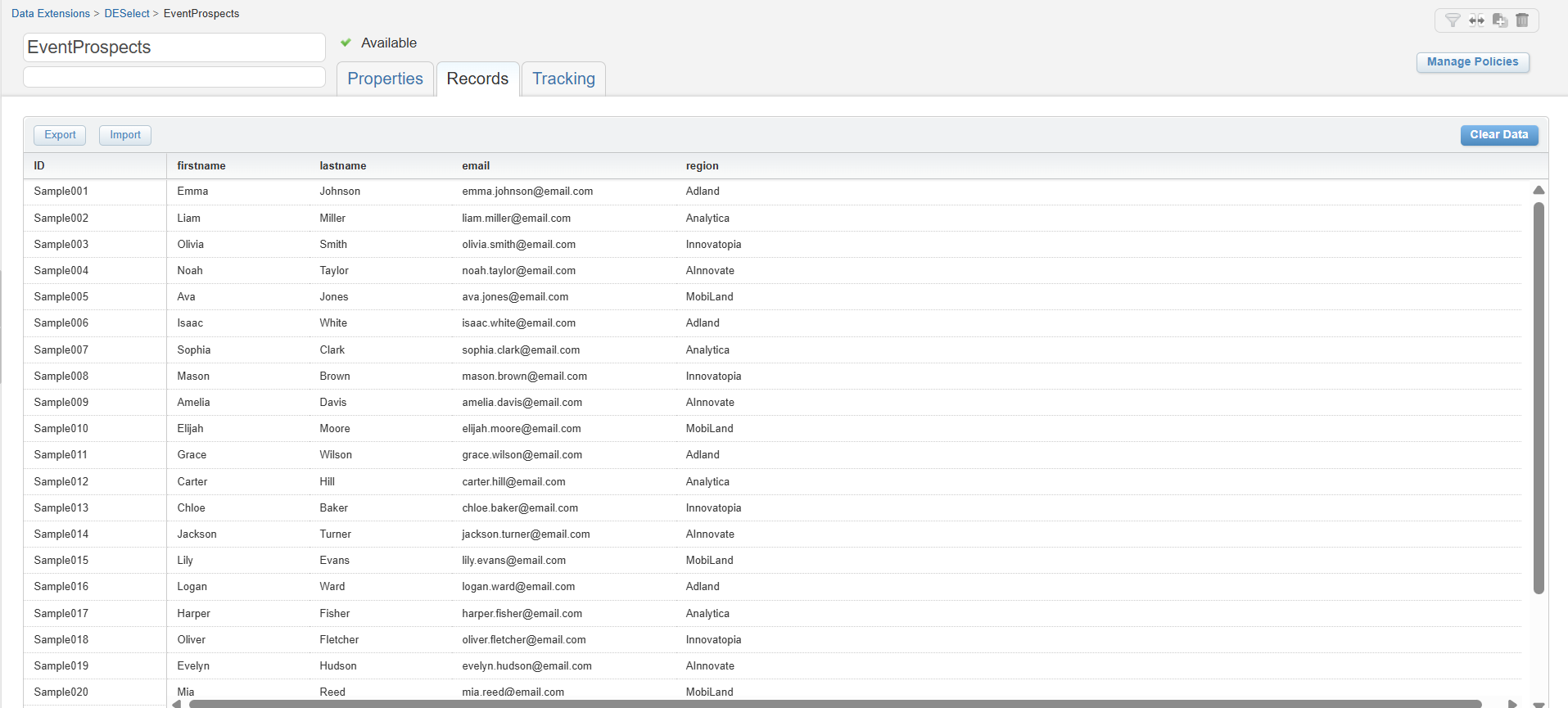The image size is (1568, 708).
Task: Open Manage Policies
Action: (x=1472, y=62)
